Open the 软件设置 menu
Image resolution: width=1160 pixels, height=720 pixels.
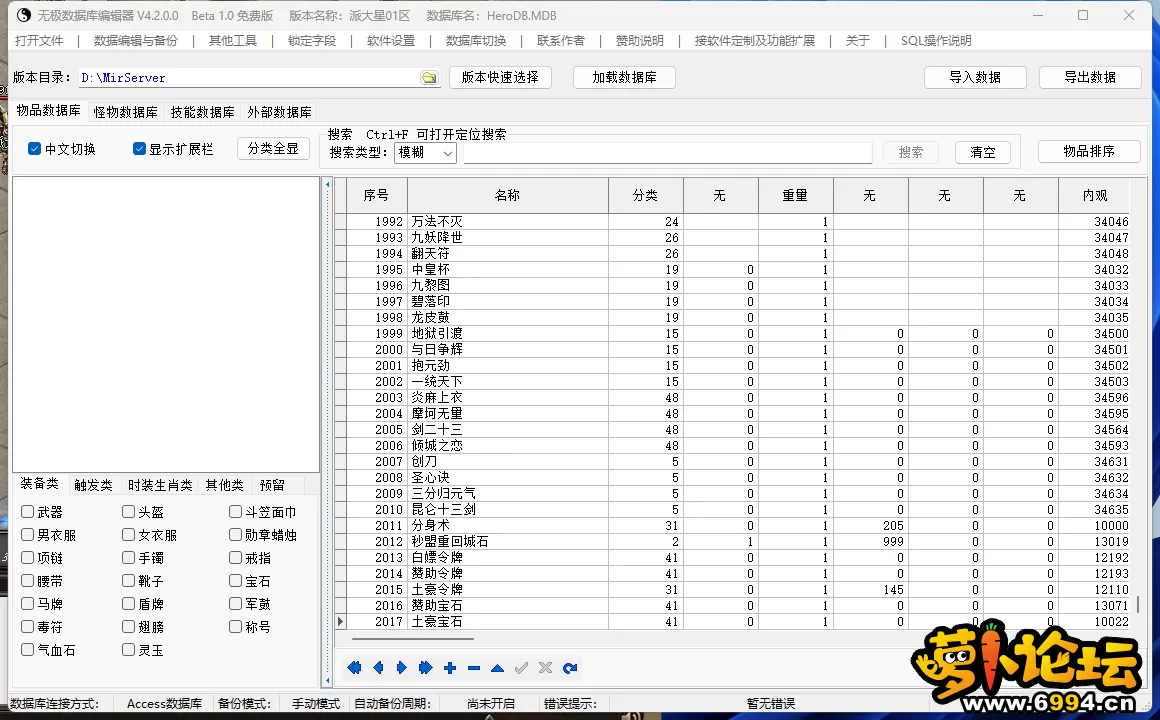391,41
